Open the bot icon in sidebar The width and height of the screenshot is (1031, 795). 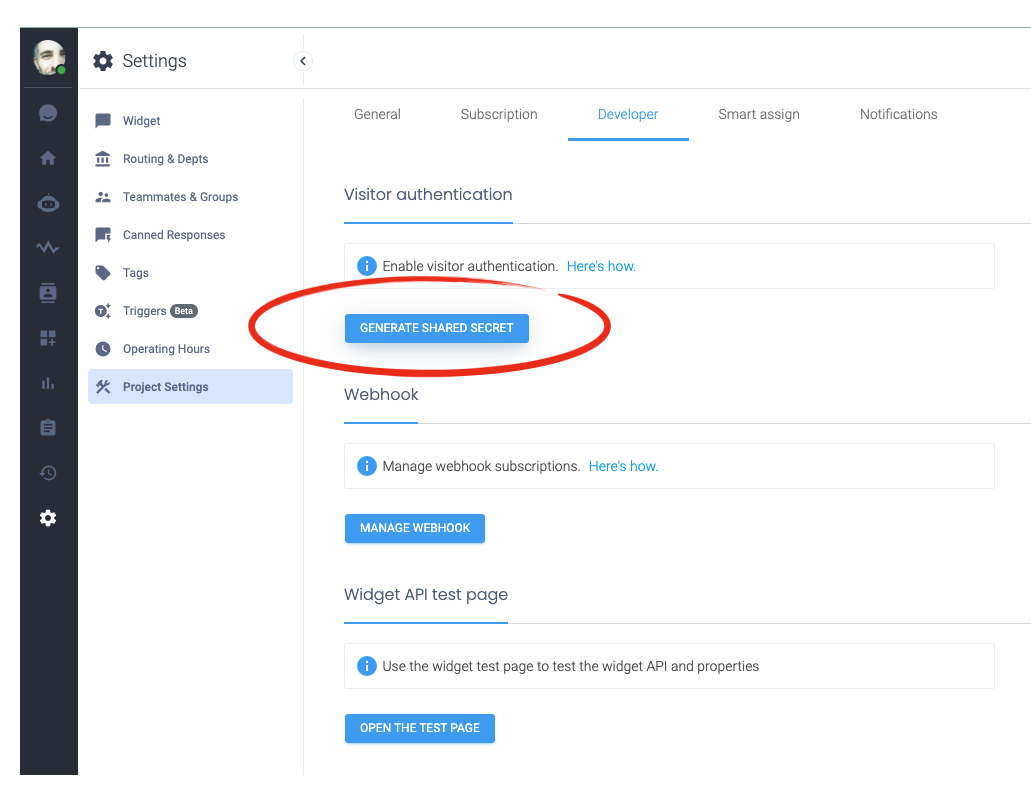(x=48, y=203)
